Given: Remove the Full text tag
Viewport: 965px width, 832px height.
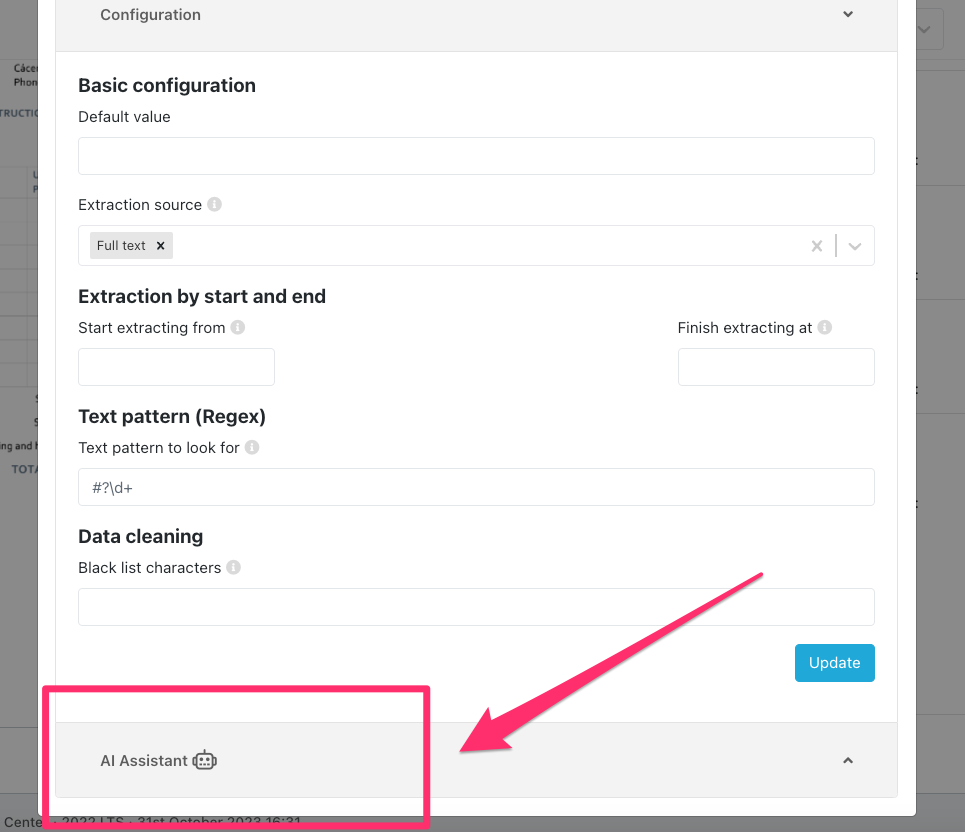Looking at the screenshot, I should click(x=160, y=246).
